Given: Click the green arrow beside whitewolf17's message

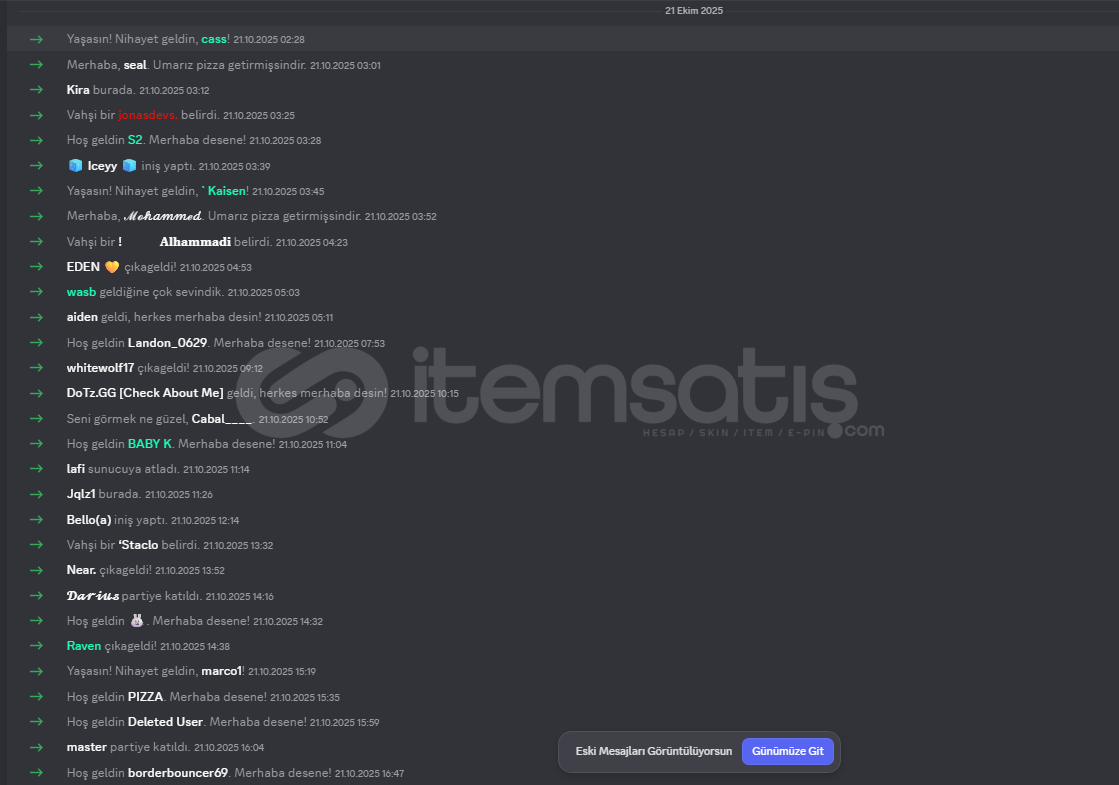Looking at the screenshot, I should [x=36, y=368].
